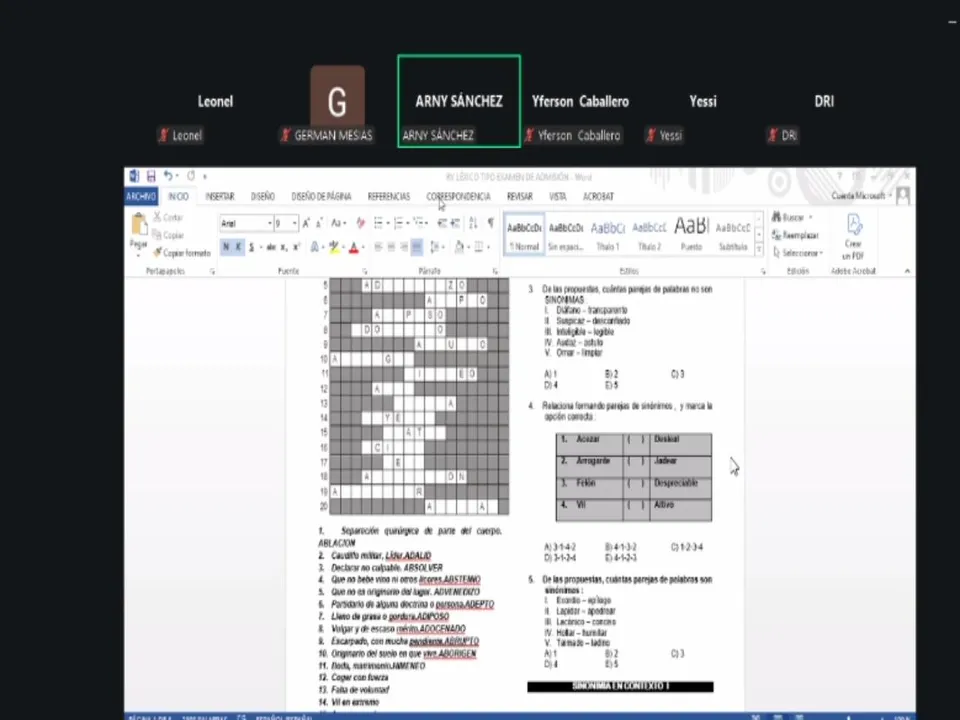The height and width of the screenshot is (720, 960).
Task: Switch to the DISEÑO DE PÁGINA tab
Action: point(321,197)
